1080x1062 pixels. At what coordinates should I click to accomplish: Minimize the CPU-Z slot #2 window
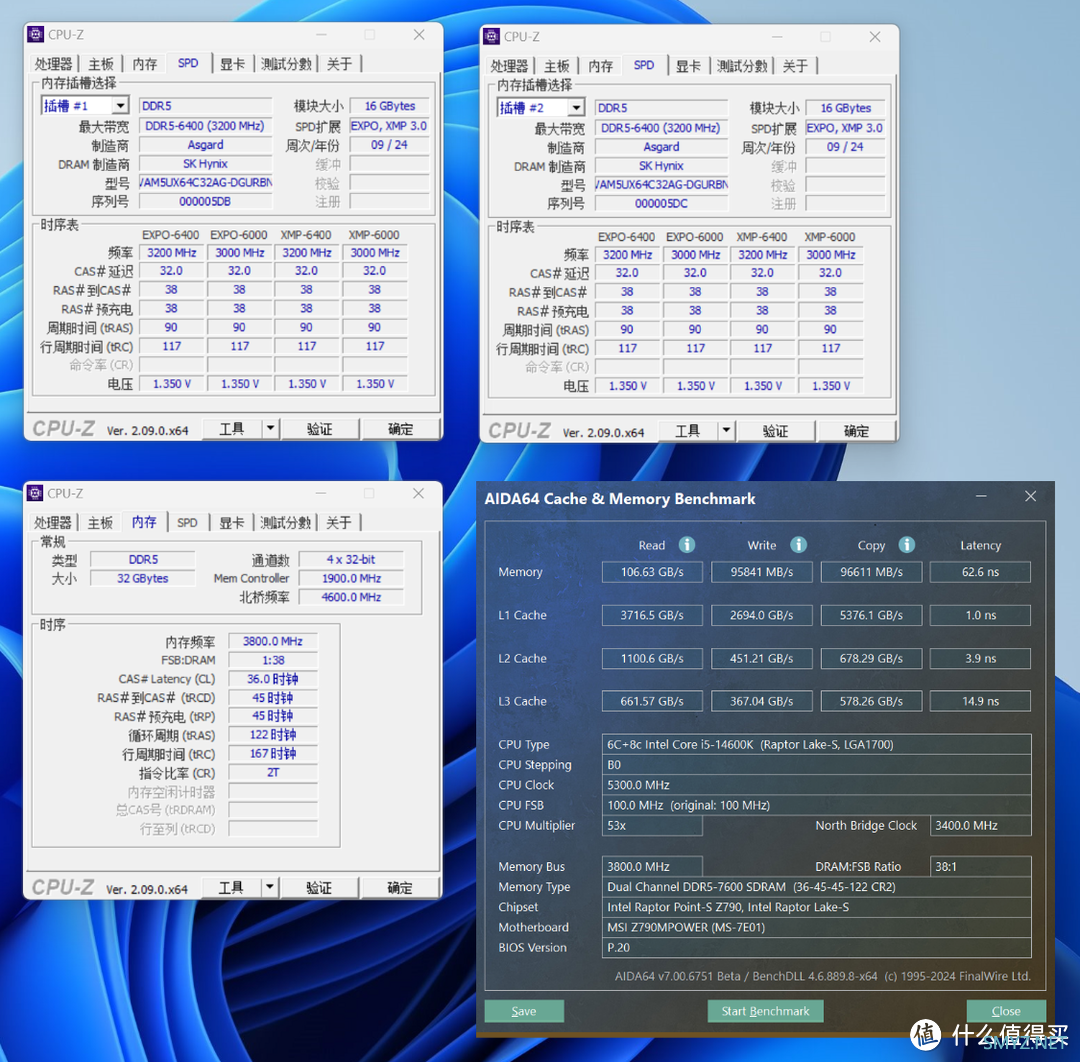point(777,37)
